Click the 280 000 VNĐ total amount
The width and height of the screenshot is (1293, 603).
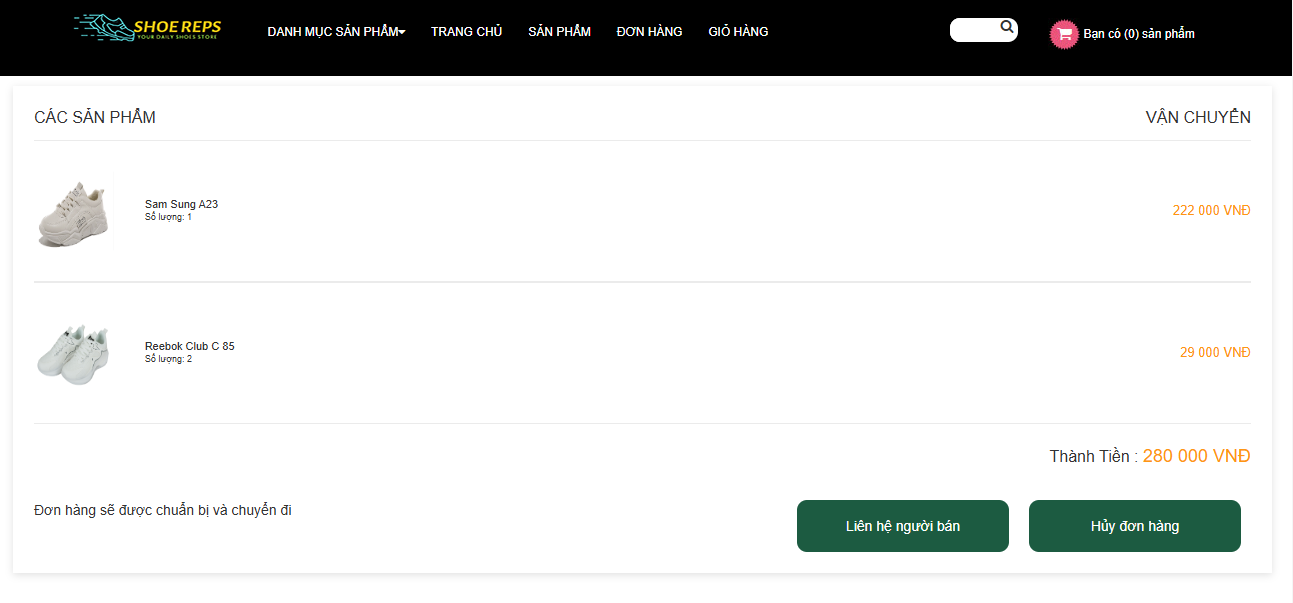1196,456
